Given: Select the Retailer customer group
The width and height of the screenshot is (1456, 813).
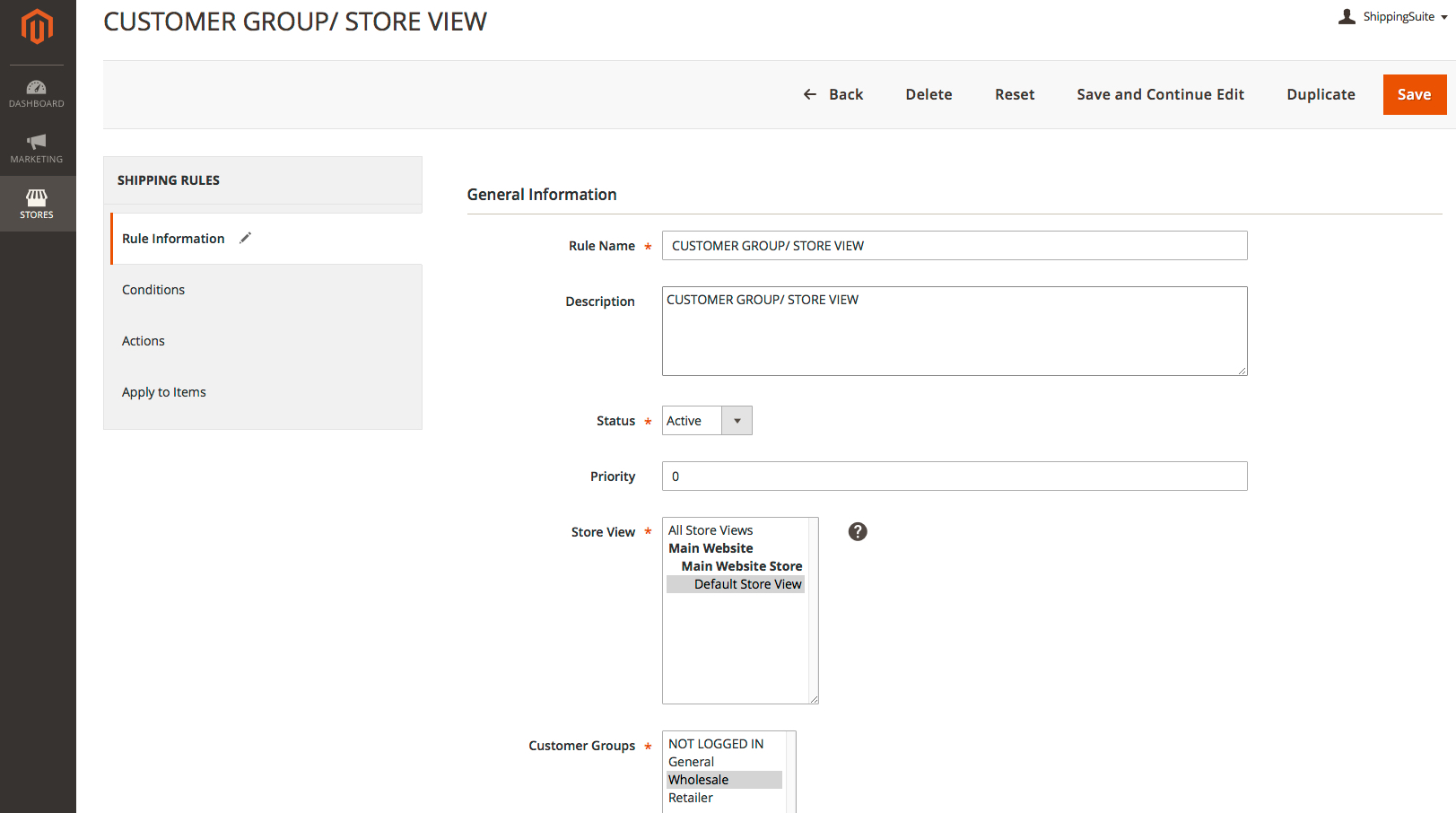Looking at the screenshot, I should tap(690, 797).
